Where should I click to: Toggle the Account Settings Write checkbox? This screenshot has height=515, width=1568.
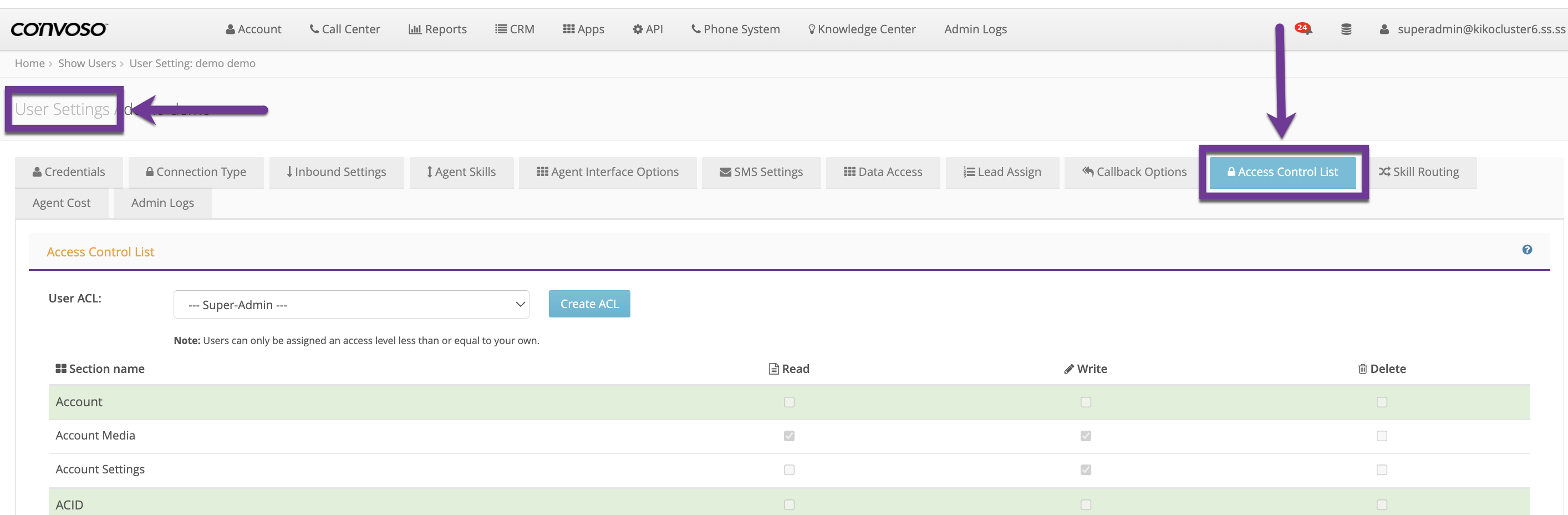click(x=1085, y=470)
